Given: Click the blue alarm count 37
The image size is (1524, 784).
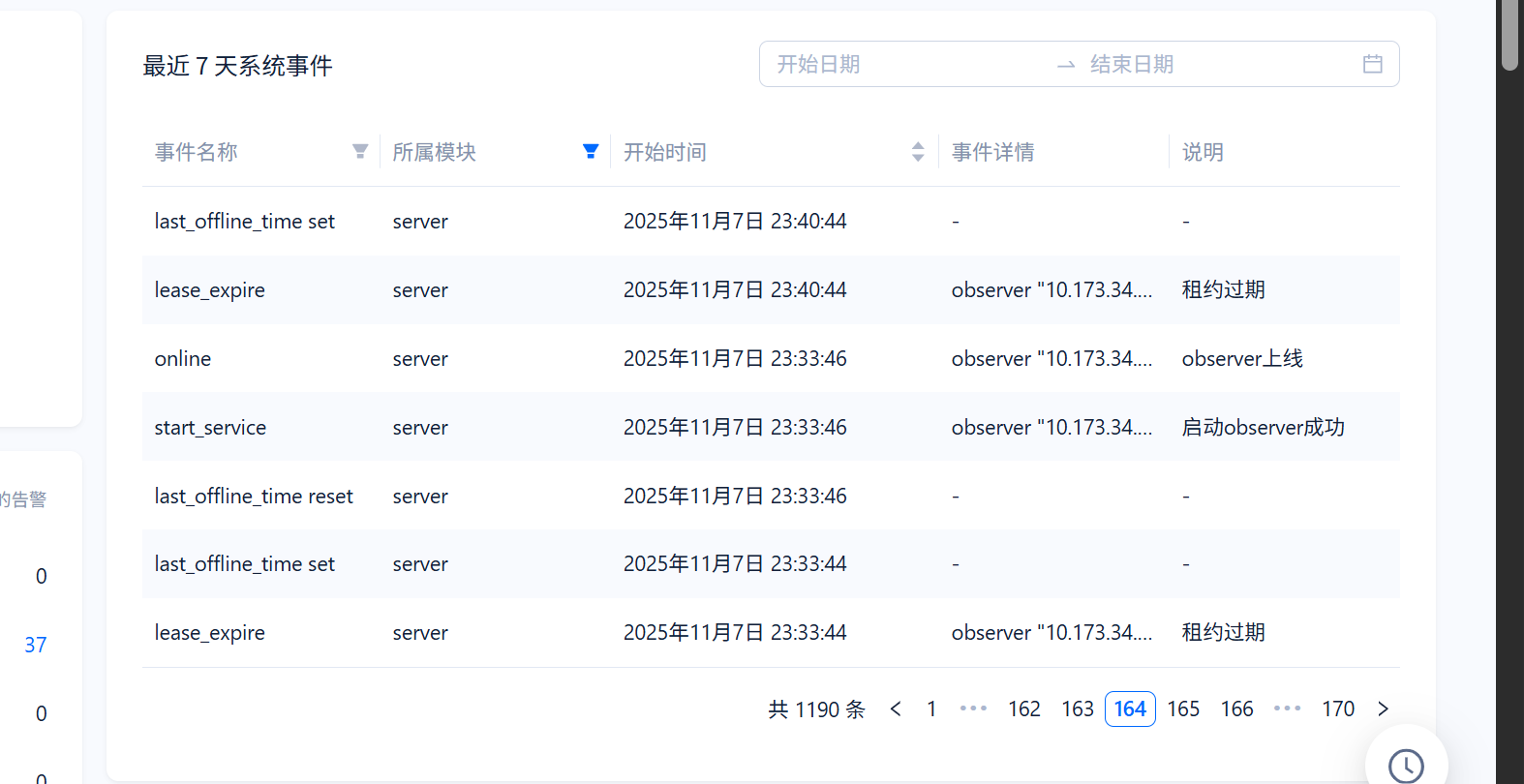Looking at the screenshot, I should click(x=36, y=646).
